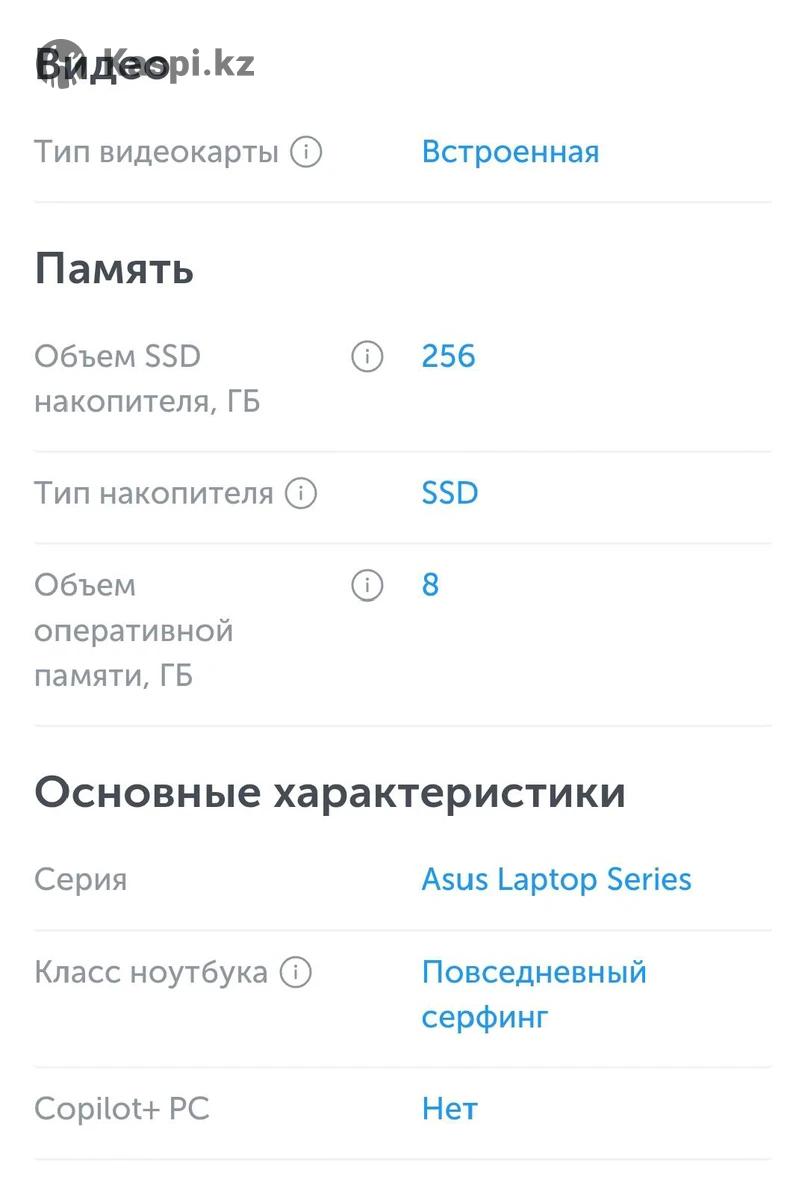Viewport: 793px width, 1200px height.
Task: Open info icon next to Тип видеокарты
Action: click(306, 152)
